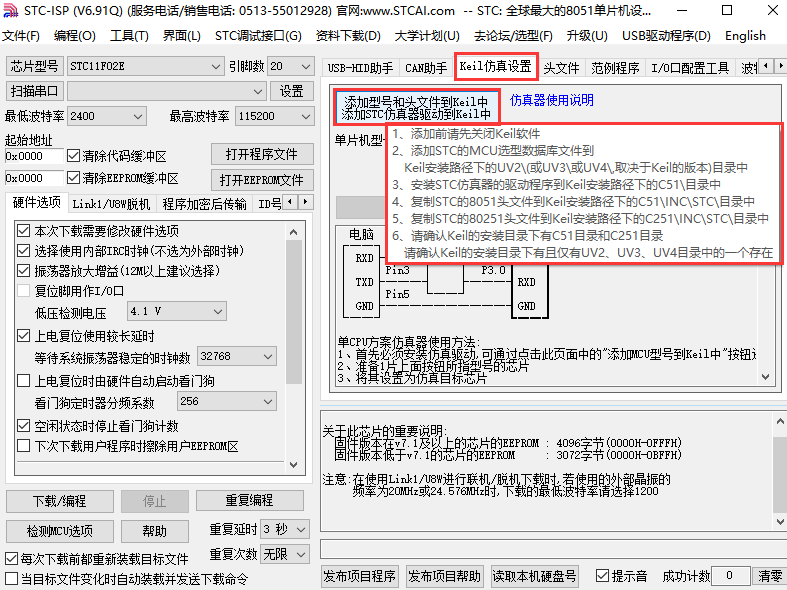This screenshot has width=787, height=590.
Task: Open 引脚数 pin count dropdown
Action: pyautogui.click(x=291, y=66)
